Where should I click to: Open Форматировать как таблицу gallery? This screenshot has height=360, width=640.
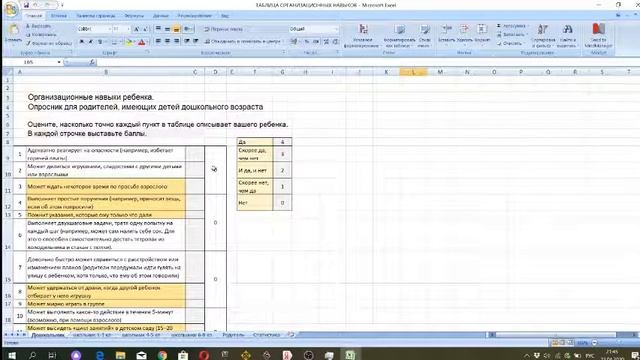click(x=400, y=36)
